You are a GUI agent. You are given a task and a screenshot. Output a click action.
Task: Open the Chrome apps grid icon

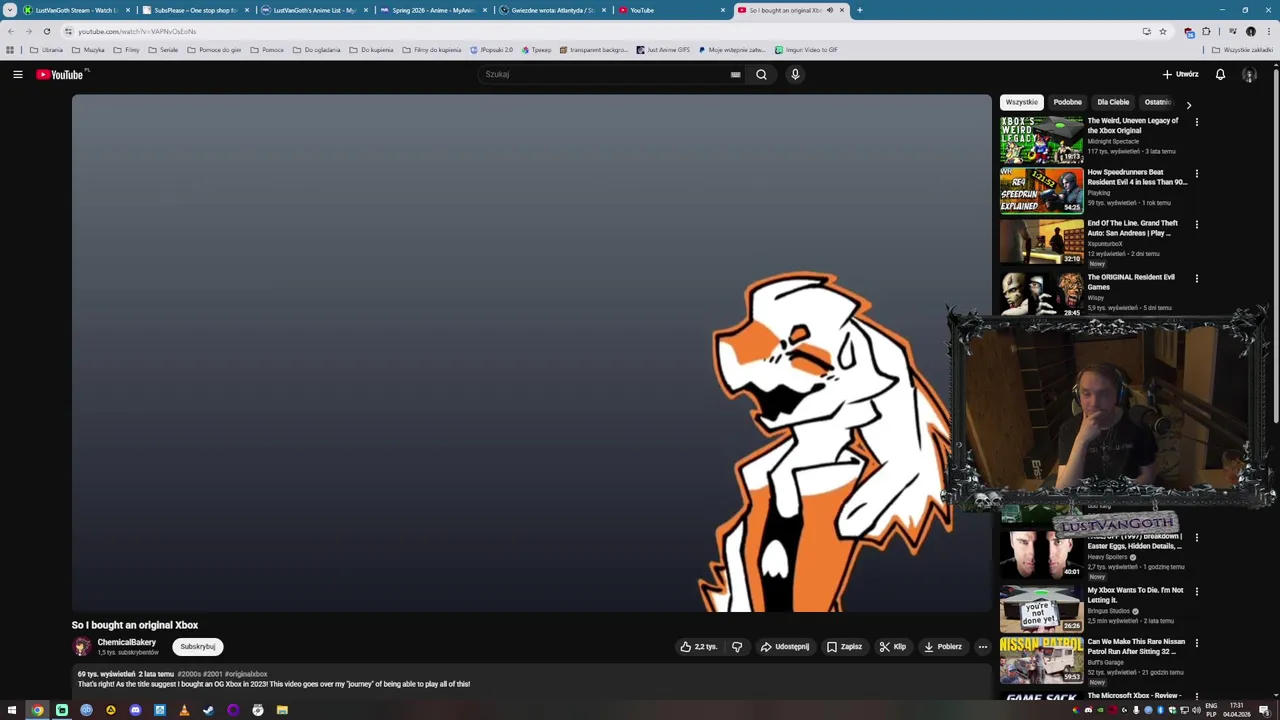click(10, 50)
